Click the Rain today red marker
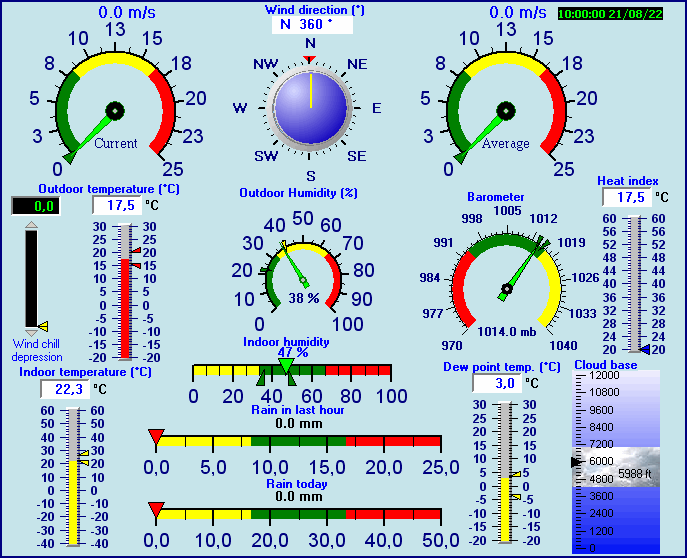The image size is (687, 558). coord(156,509)
